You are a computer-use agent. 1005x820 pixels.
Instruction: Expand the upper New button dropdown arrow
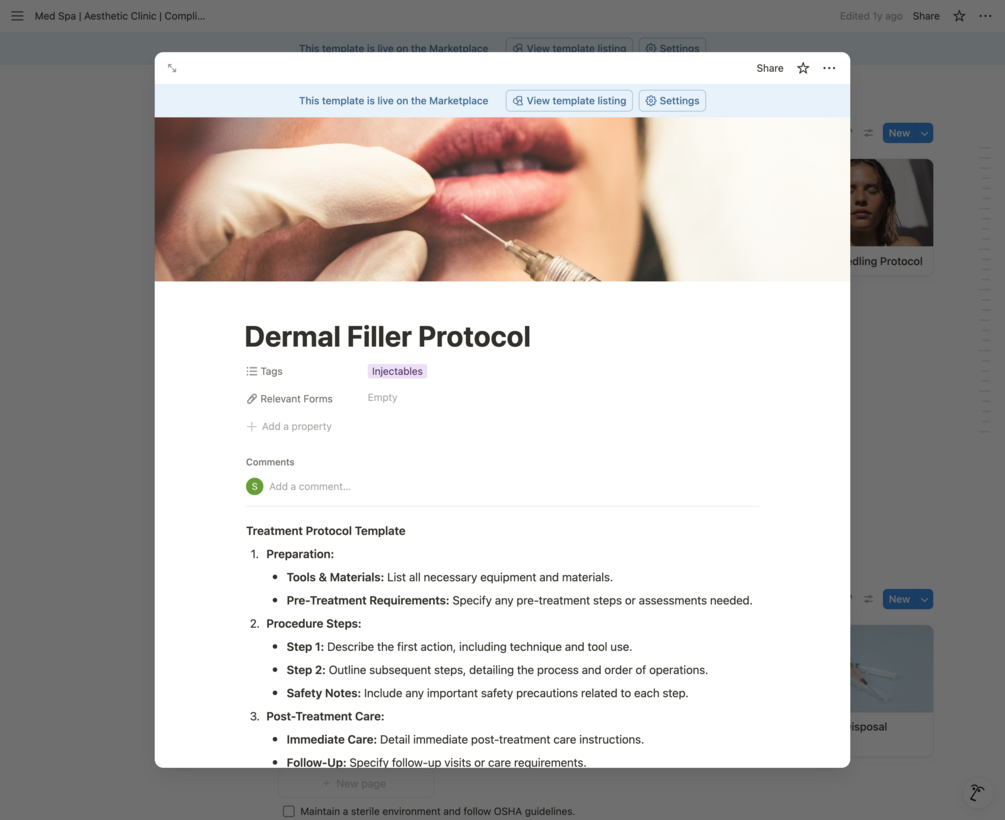click(x=924, y=133)
